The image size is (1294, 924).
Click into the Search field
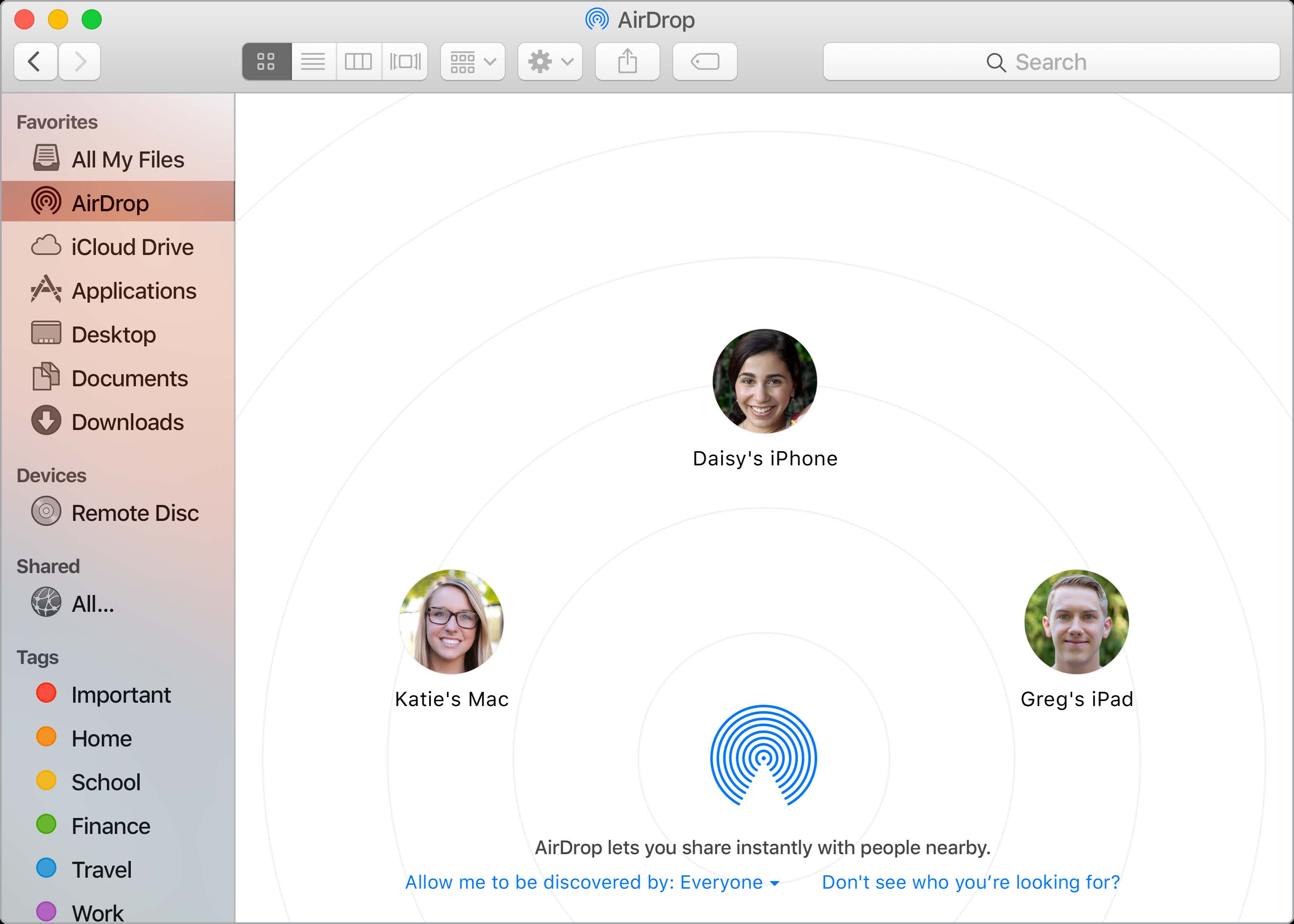tap(1051, 61)
